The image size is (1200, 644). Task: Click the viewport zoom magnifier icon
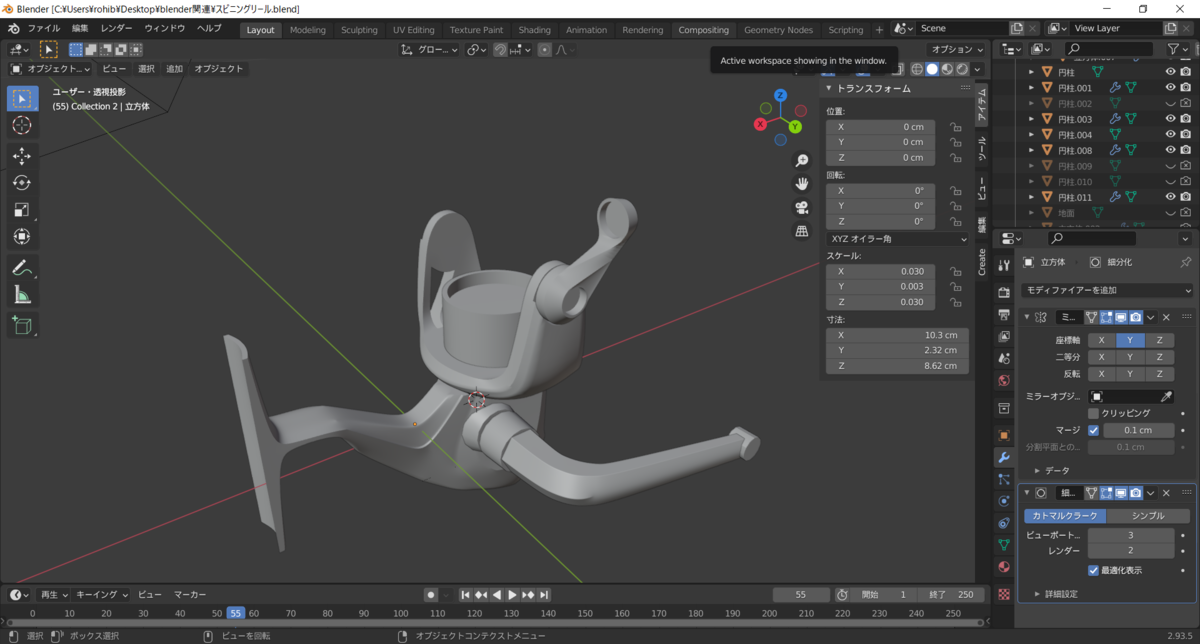coord(801,161)
